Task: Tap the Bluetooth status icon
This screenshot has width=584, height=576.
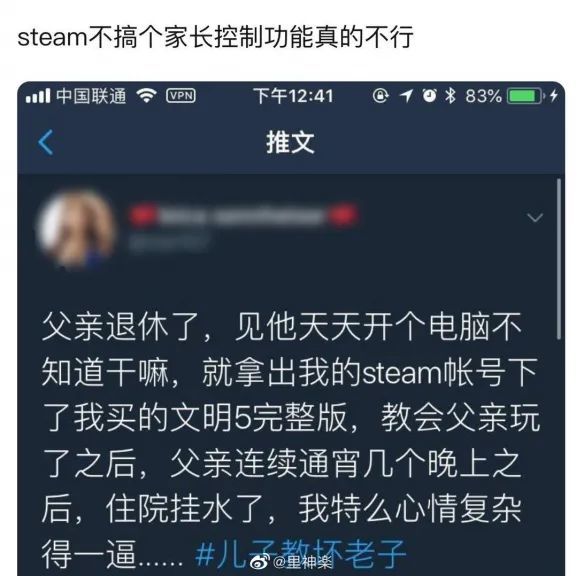Action: [451, 96]
